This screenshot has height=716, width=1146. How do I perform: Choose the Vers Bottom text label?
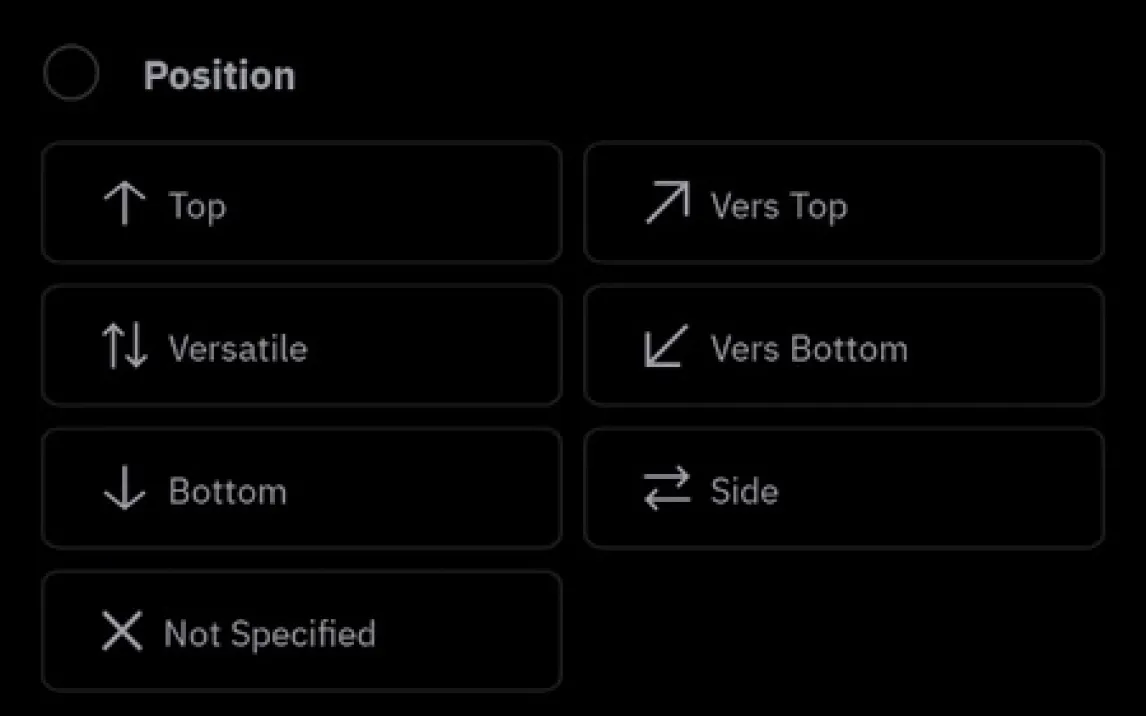coord(809,349)
